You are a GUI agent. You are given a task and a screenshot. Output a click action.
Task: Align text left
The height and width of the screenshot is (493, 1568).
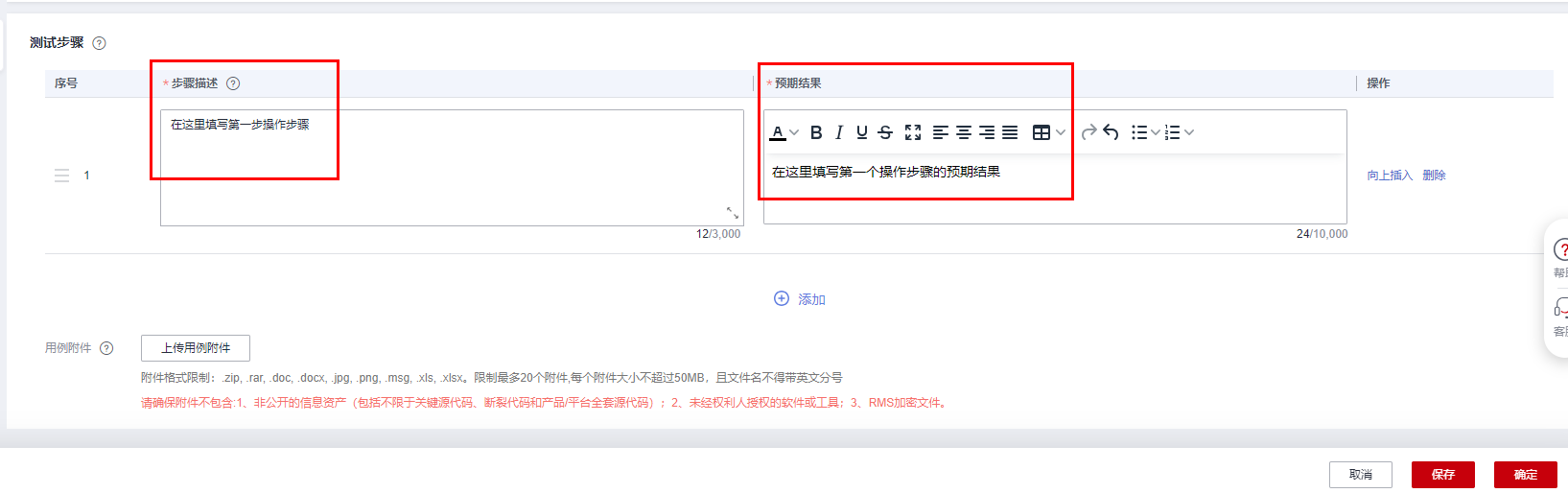tap(941, 132)
